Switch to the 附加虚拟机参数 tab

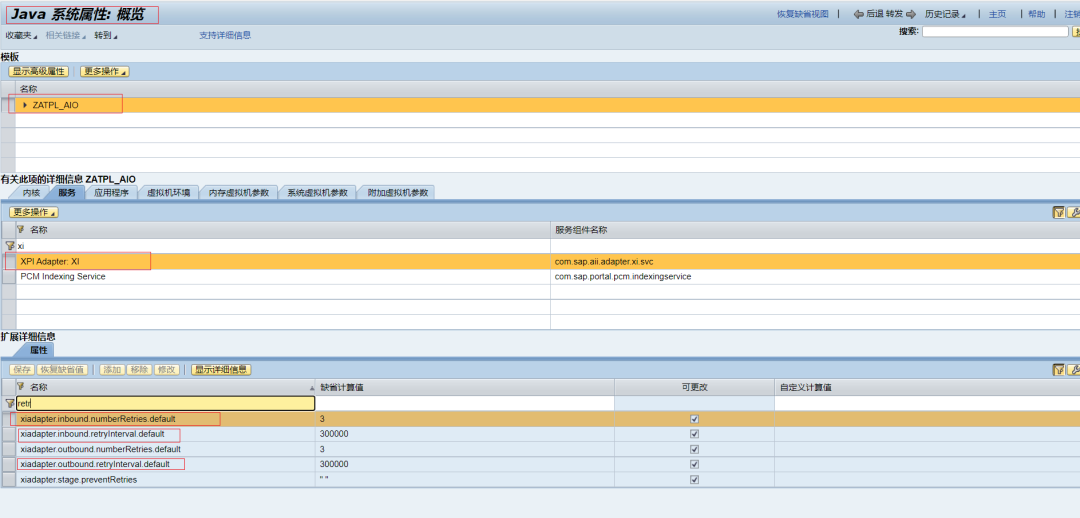397,193
